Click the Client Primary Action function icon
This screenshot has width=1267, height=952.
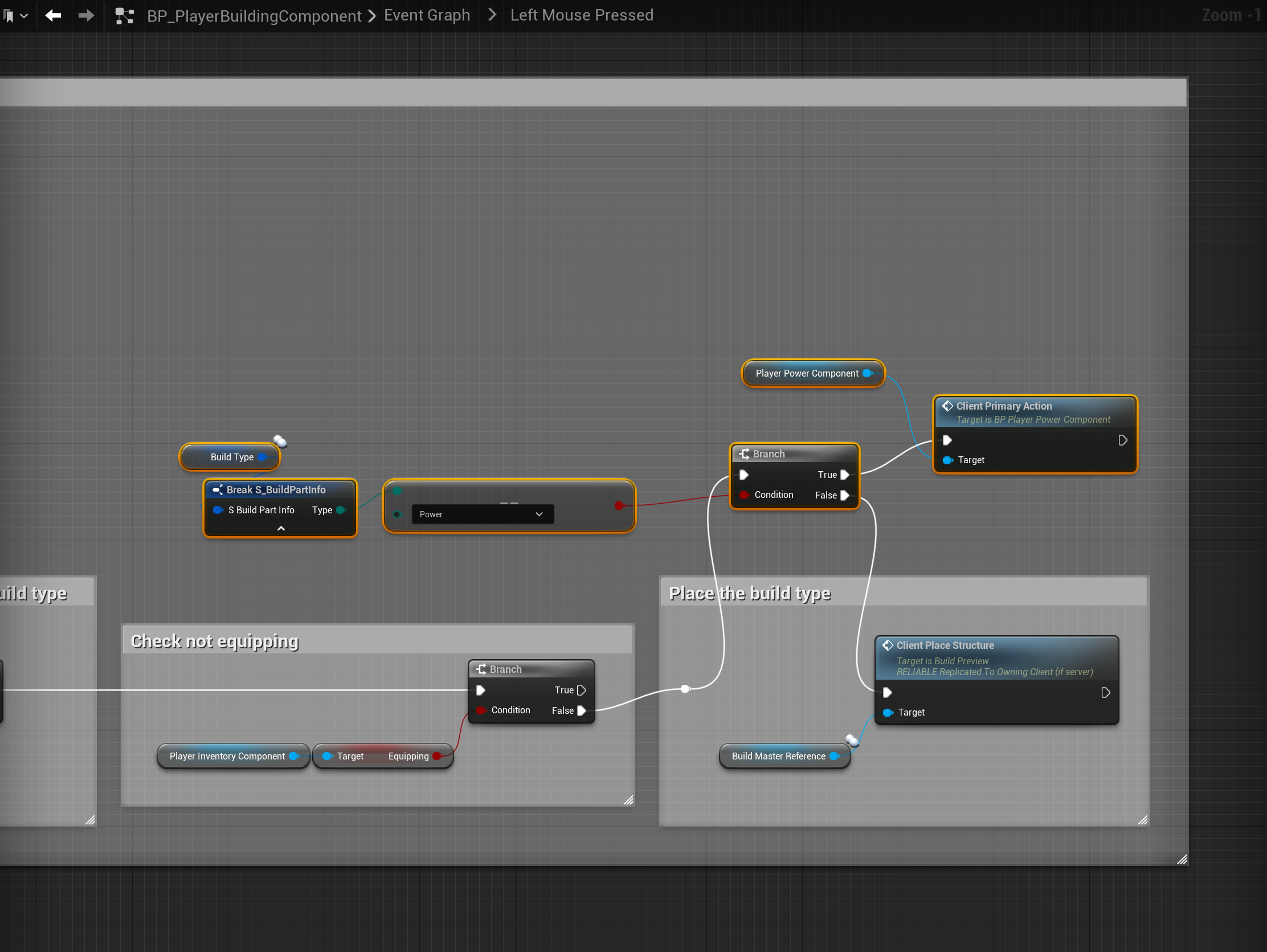[x=948, y=406]
